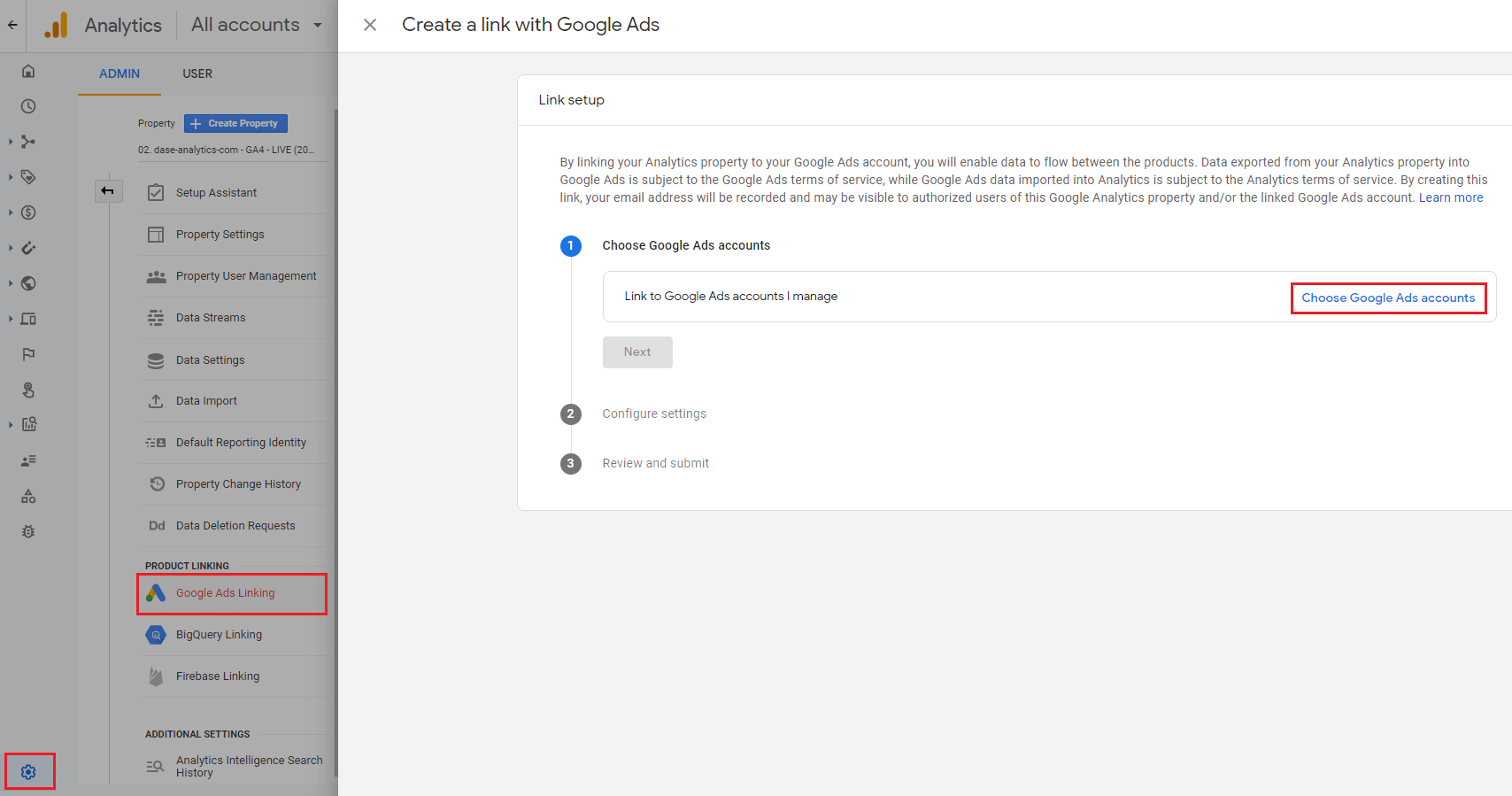Expand the Analysis sidebar arrow
1512x796 pixels.
tap(11, 425)
